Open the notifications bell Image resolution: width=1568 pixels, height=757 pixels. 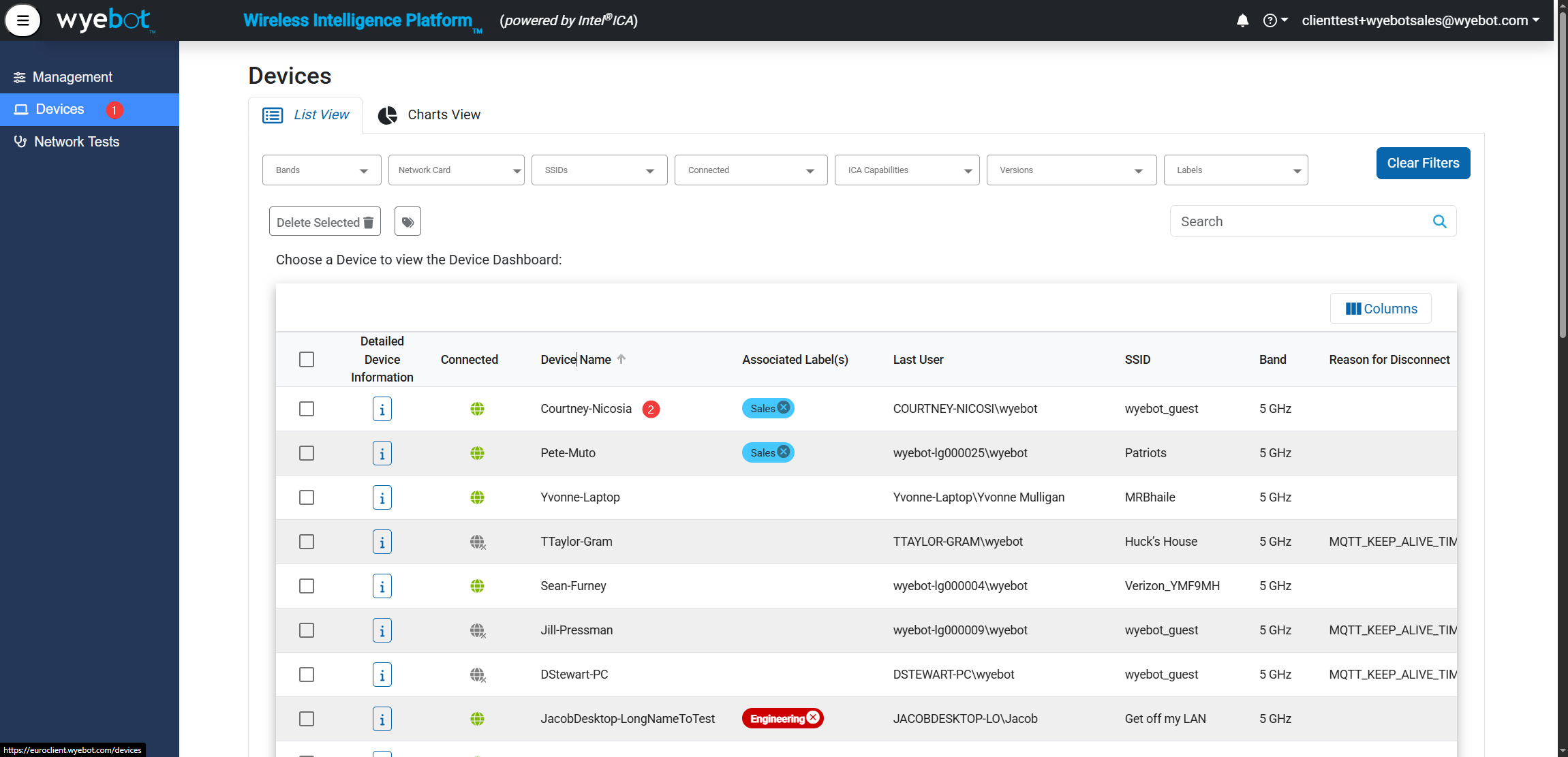pyautogui.click(x=1242, y=20)
